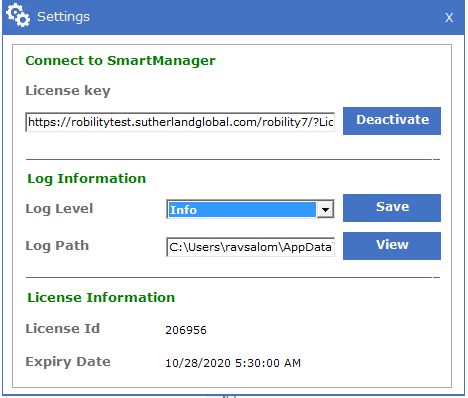The width and height of the screenshot is (468, 398).
Task: Select the Info value in Log Level combo box
Action: (x=242, y=210)
